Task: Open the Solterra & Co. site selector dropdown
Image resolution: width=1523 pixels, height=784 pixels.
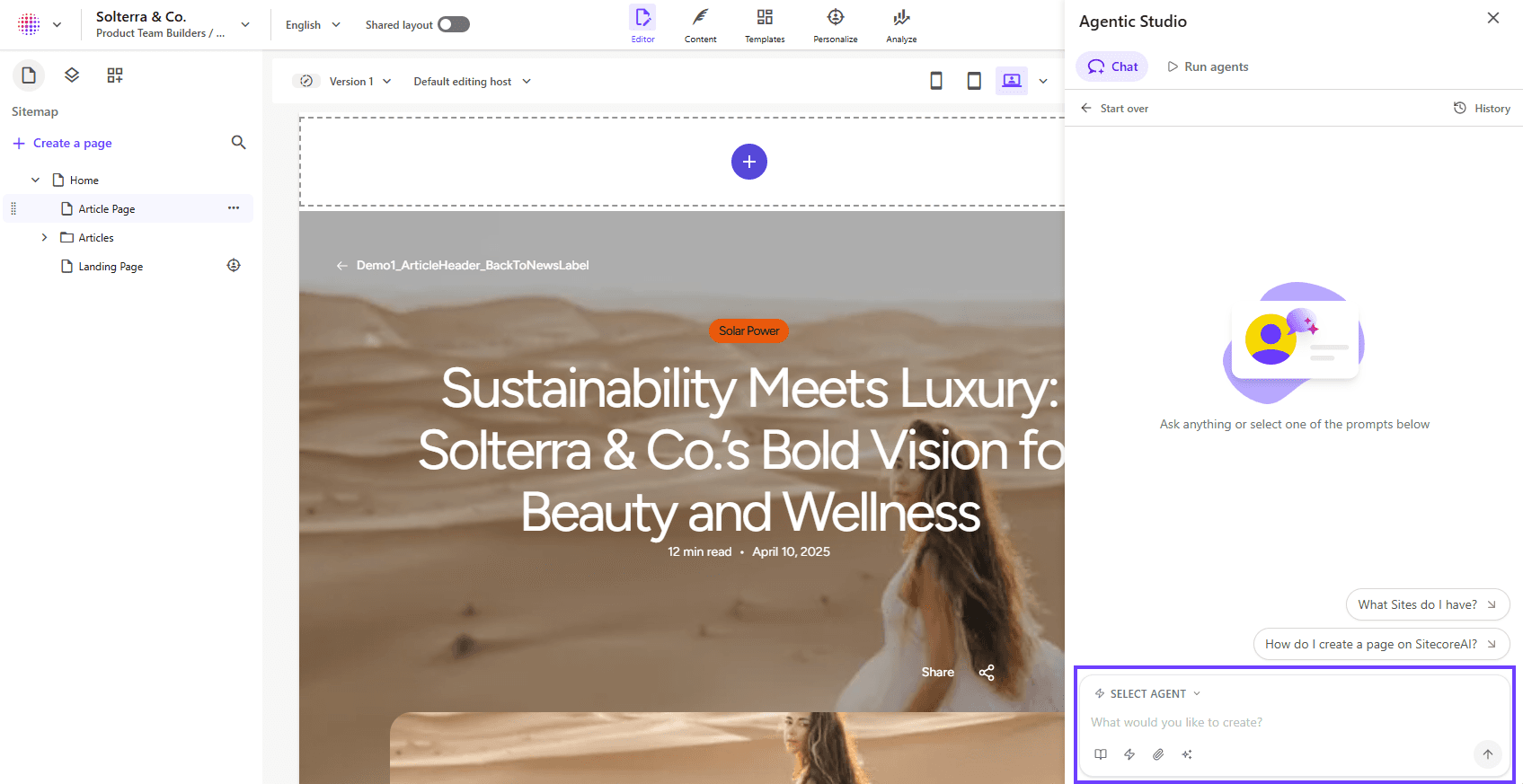Action: (x=173, y=24)
